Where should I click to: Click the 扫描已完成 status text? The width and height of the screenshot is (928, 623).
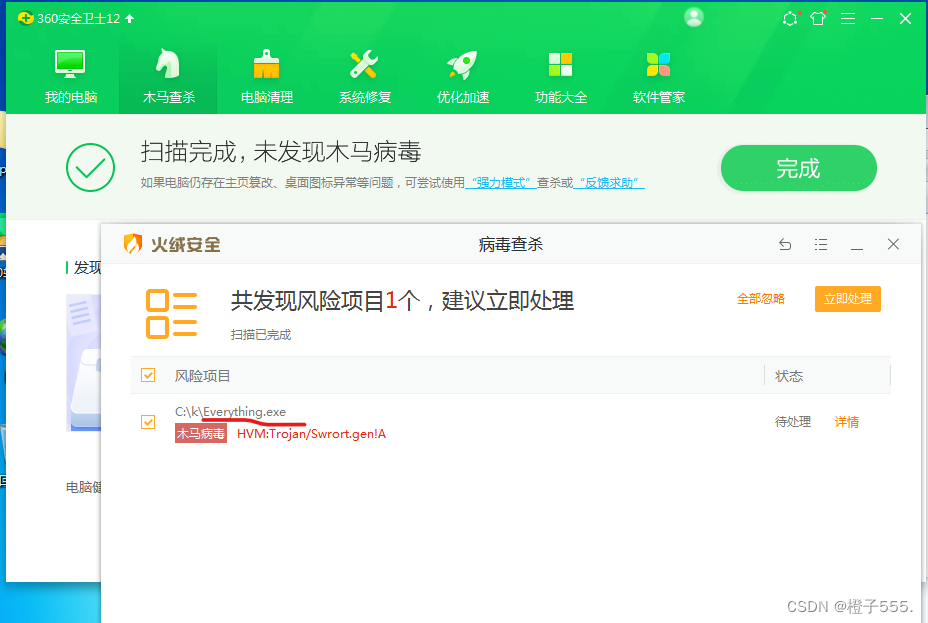point(261,335)
